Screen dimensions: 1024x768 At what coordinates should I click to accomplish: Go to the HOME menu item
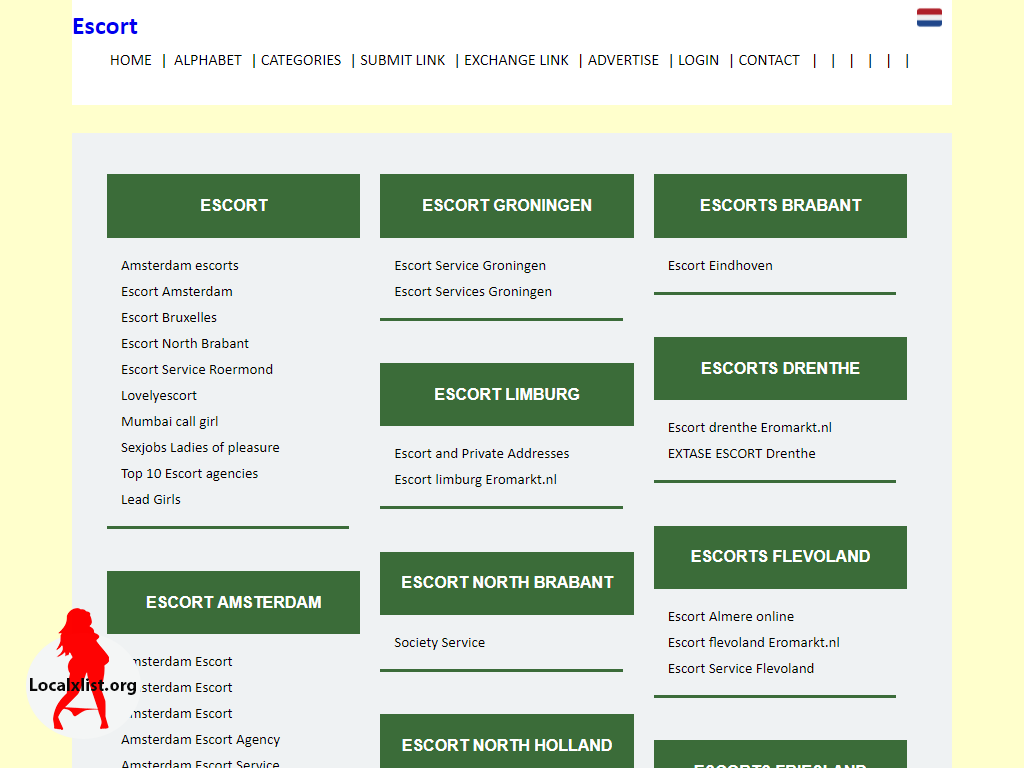click(x=131, y=60)
